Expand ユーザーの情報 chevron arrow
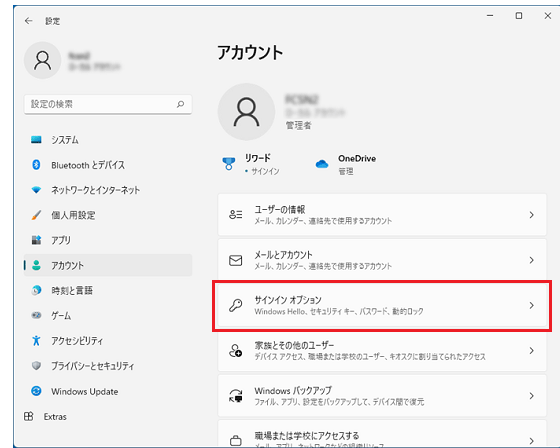The height and width of the screenshot is (448, 560). click(531, 215)
